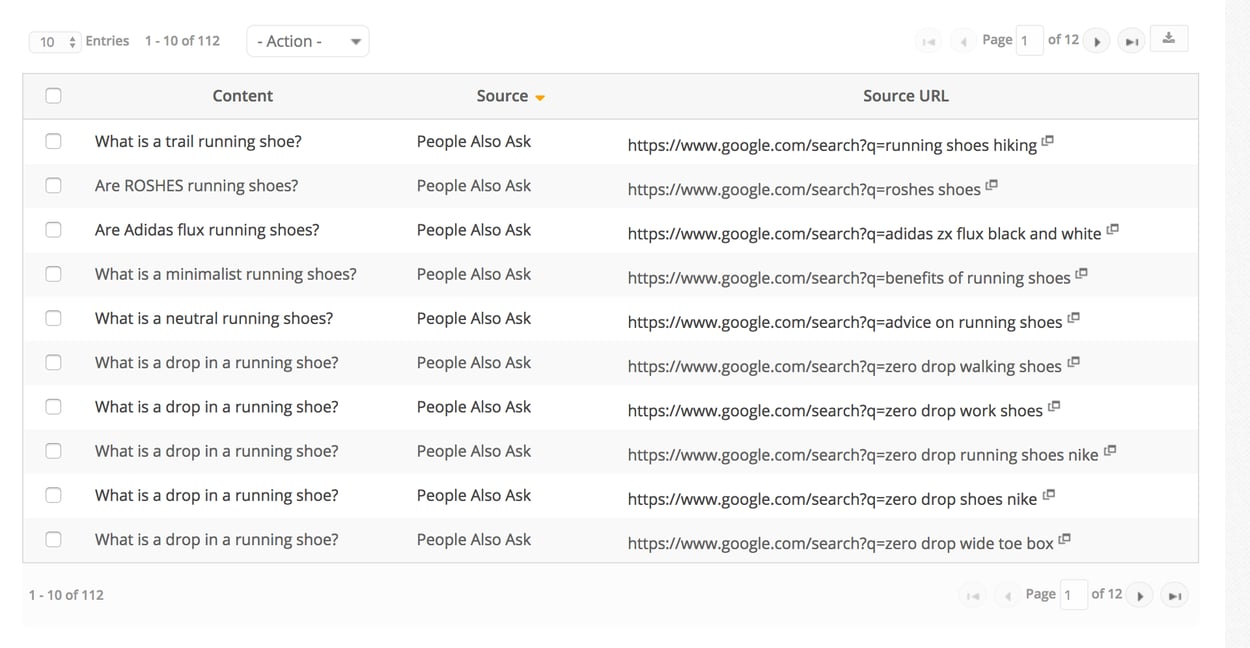Sort by the Source column header
This screenshot has height=648, width=1250.
click(x=502, y=96)
